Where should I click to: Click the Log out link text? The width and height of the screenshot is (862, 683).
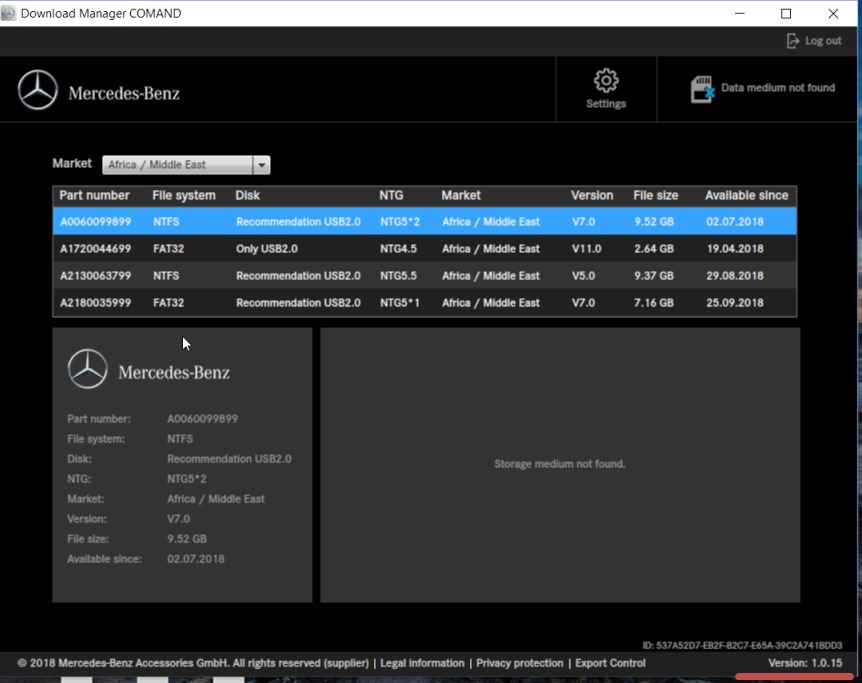[x=823, y=41]
